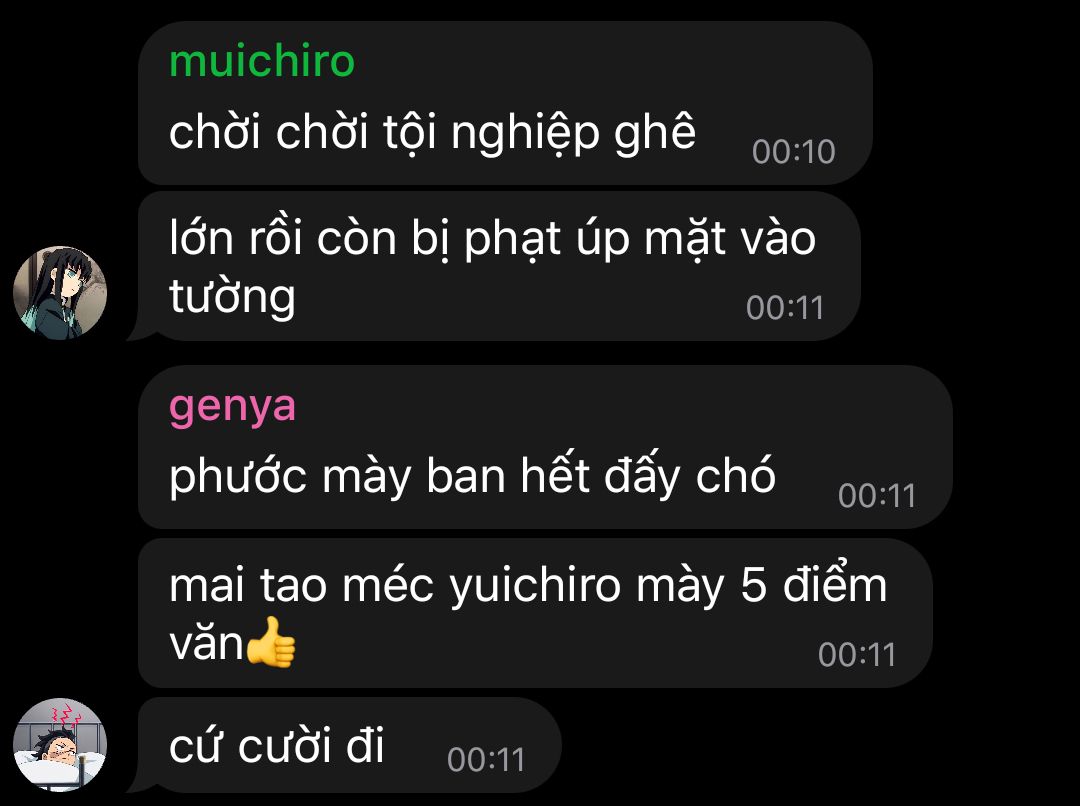Click timestamp of "phước mày ban hết" message
The image size is (1080, 806).
click(x=876, y=495)
